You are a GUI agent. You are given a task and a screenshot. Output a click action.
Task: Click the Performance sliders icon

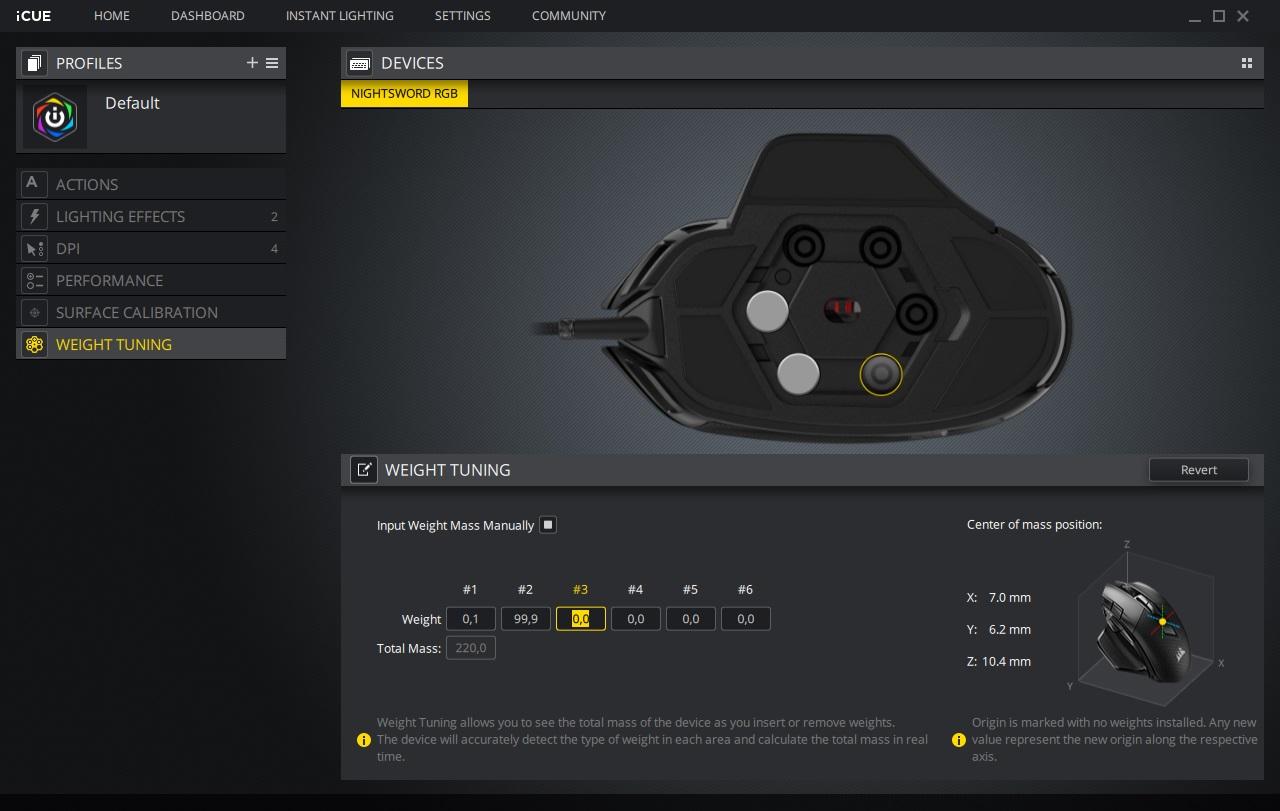(34, 280)
